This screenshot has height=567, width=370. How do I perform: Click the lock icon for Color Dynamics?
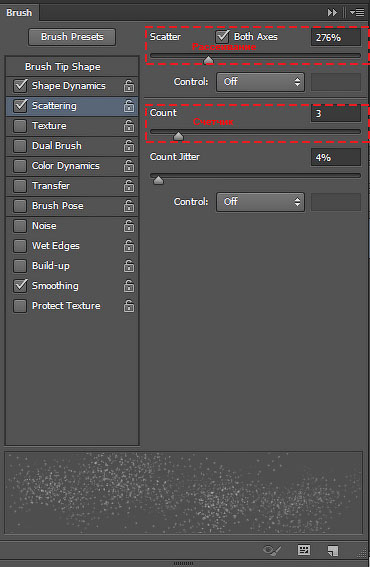point(129,166)
